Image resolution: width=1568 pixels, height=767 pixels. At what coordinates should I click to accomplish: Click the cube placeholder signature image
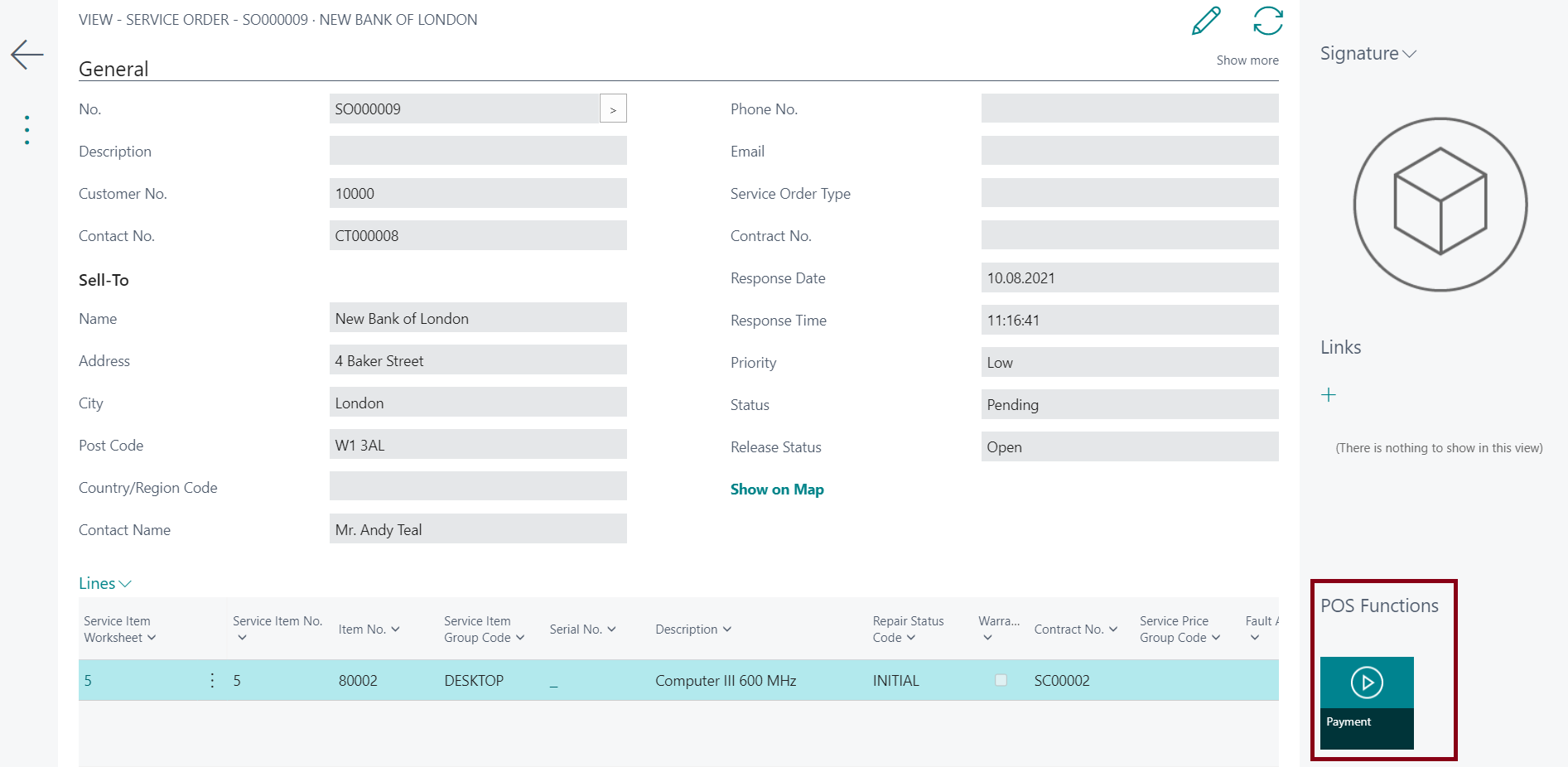point(1440,205)
